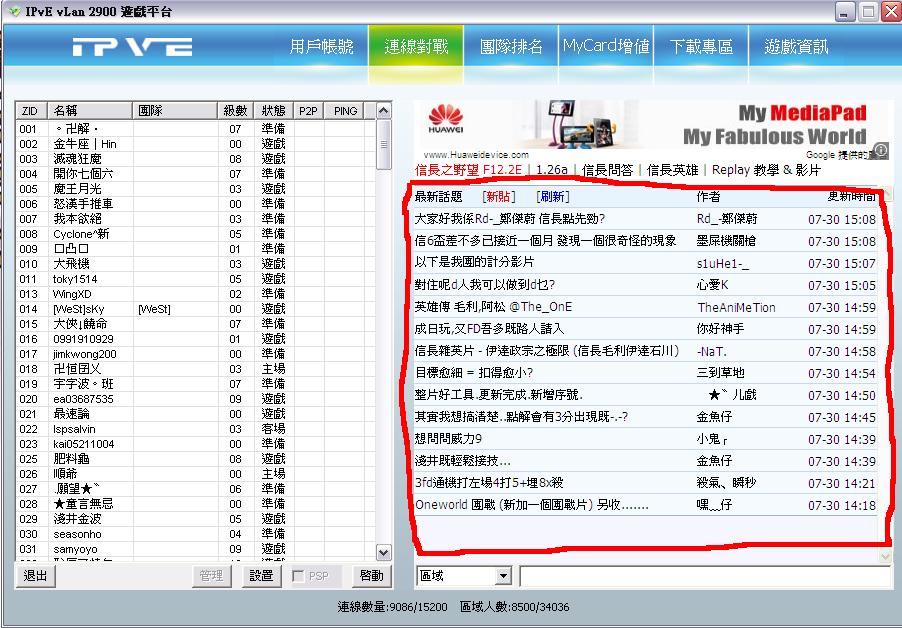Open the Replay 教學 & 影片 link
Viewport: 902px width, 628px height.
click(x=766, y=170)
